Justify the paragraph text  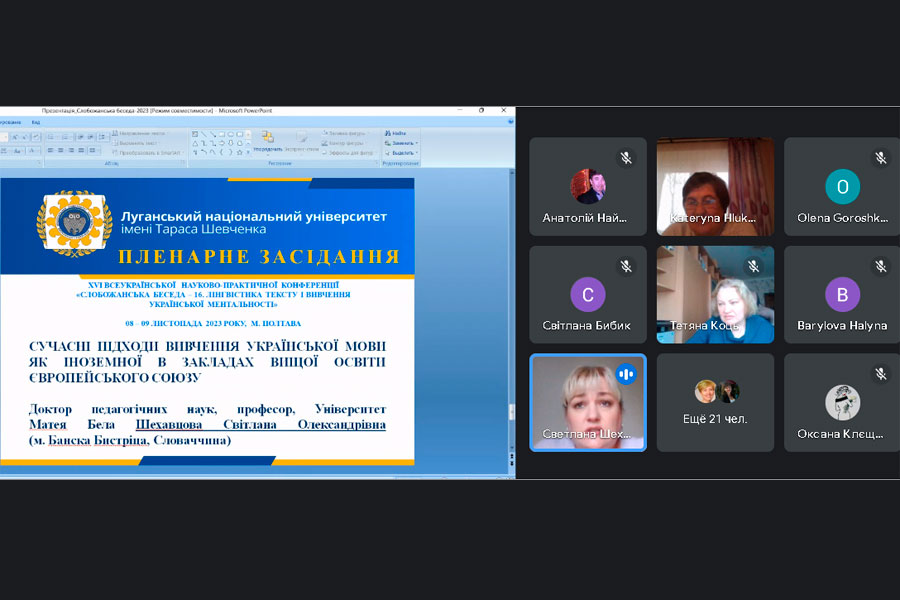(81, 150)
